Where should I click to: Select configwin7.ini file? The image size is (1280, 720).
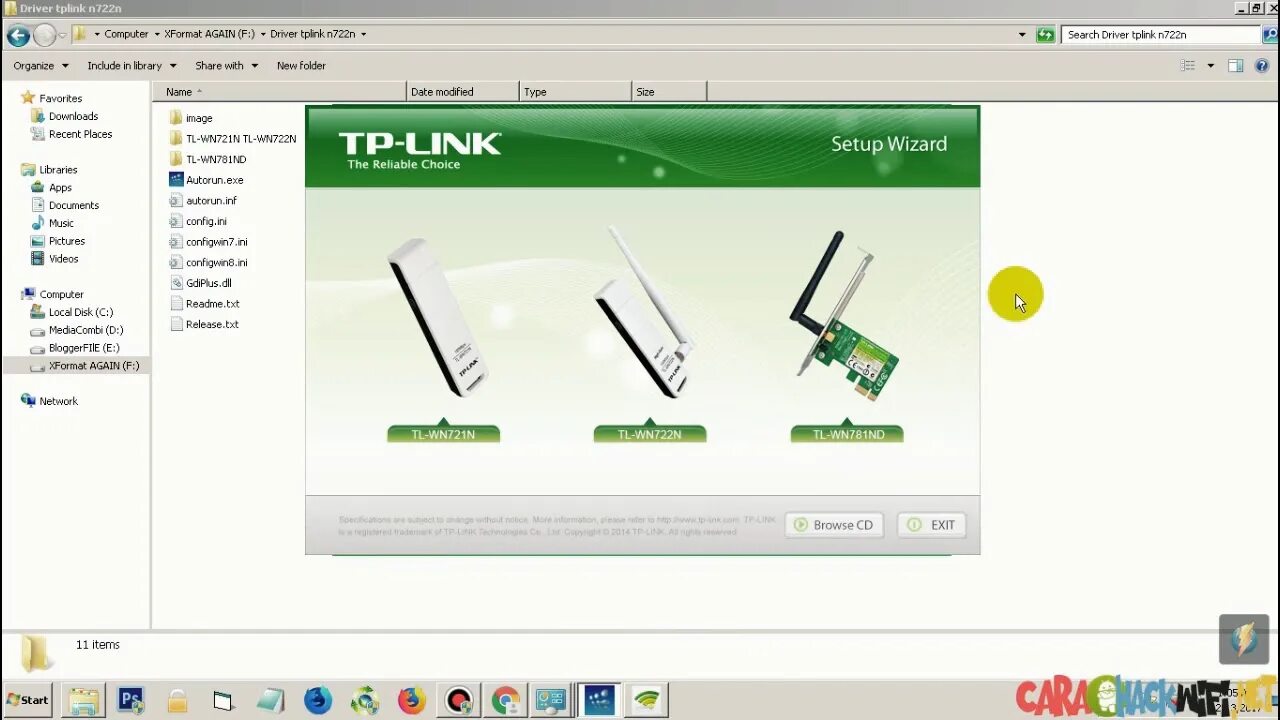pos(208,242)
